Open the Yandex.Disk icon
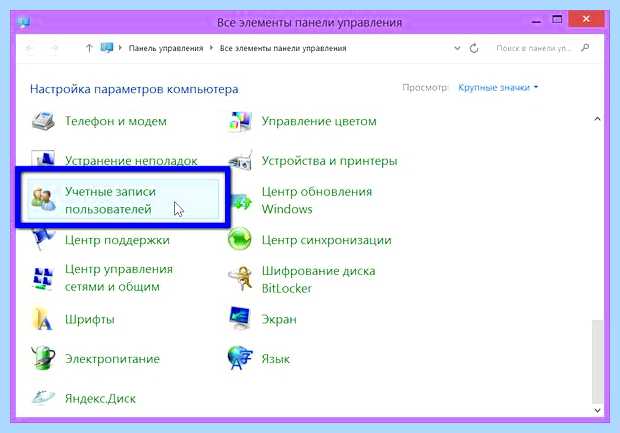This screenshot has height=433, width=620. click(43, 397)
